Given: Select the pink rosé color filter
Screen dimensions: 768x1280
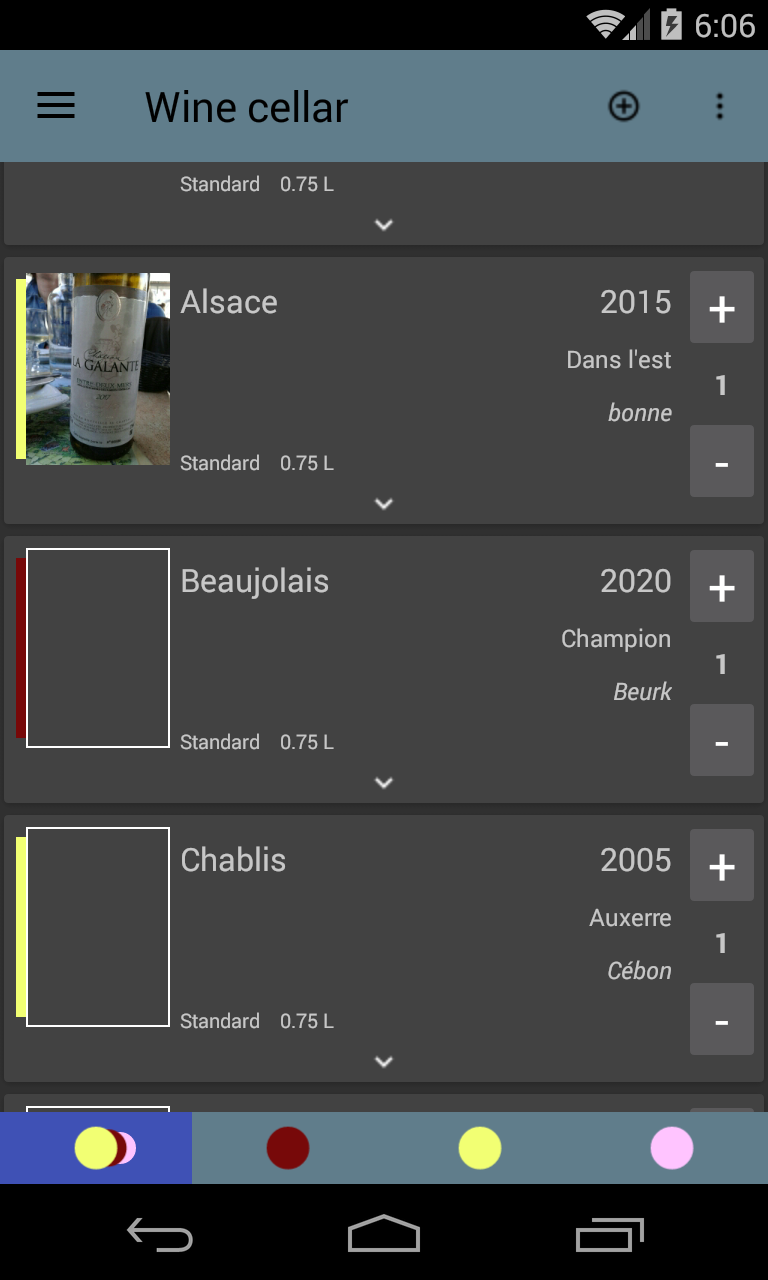Looking at the screenshot, I should tap(672, 1148).
